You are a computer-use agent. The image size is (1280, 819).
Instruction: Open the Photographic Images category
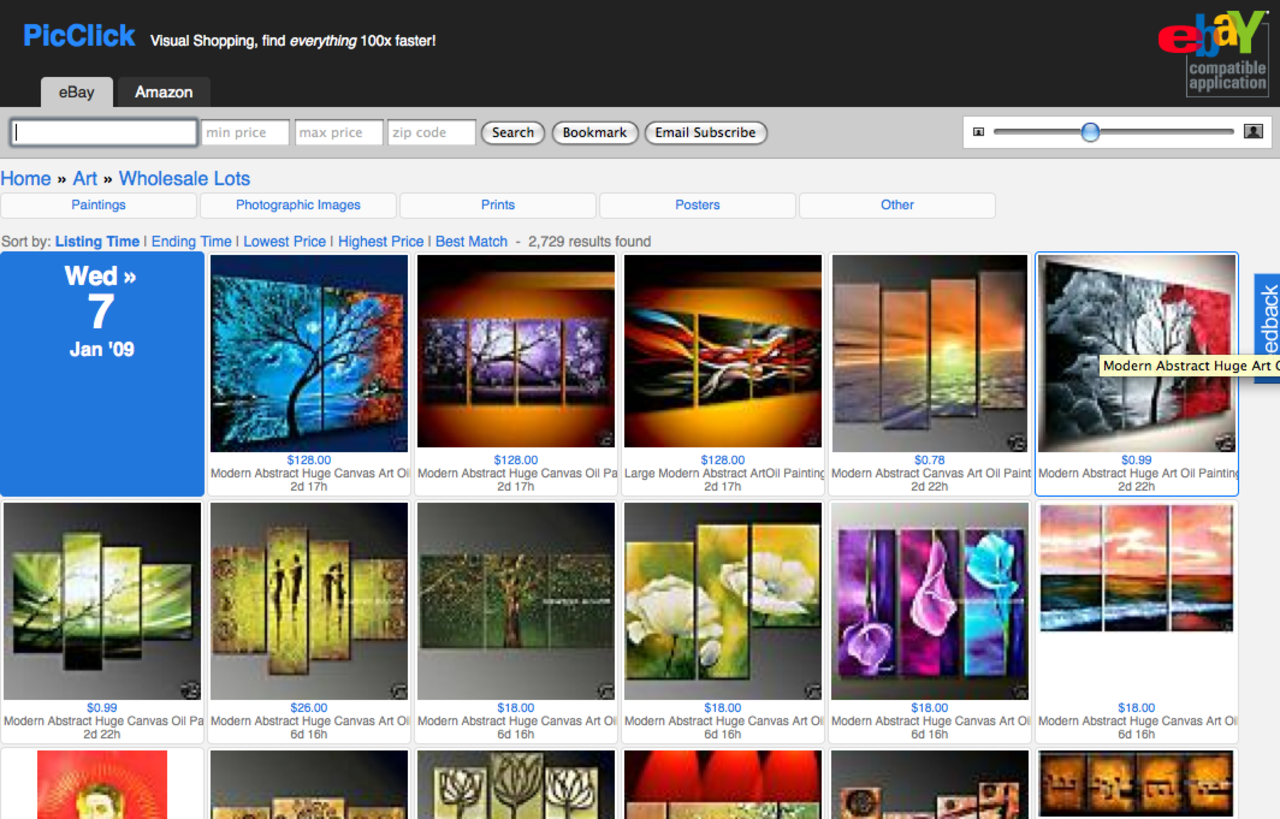298,205
